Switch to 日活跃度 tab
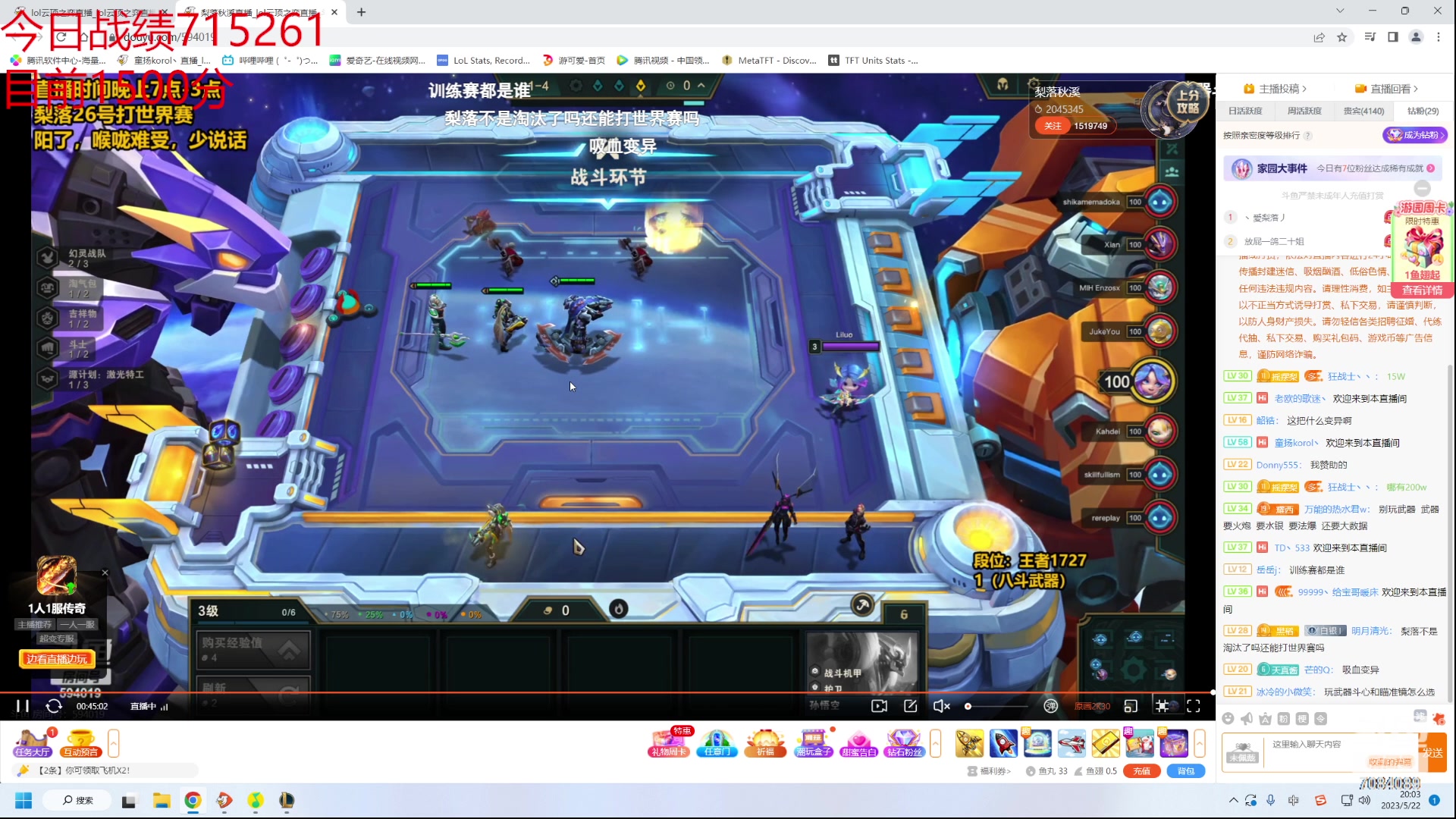The width and height of the screenshot is (1456, 819). pos(1245,111)
